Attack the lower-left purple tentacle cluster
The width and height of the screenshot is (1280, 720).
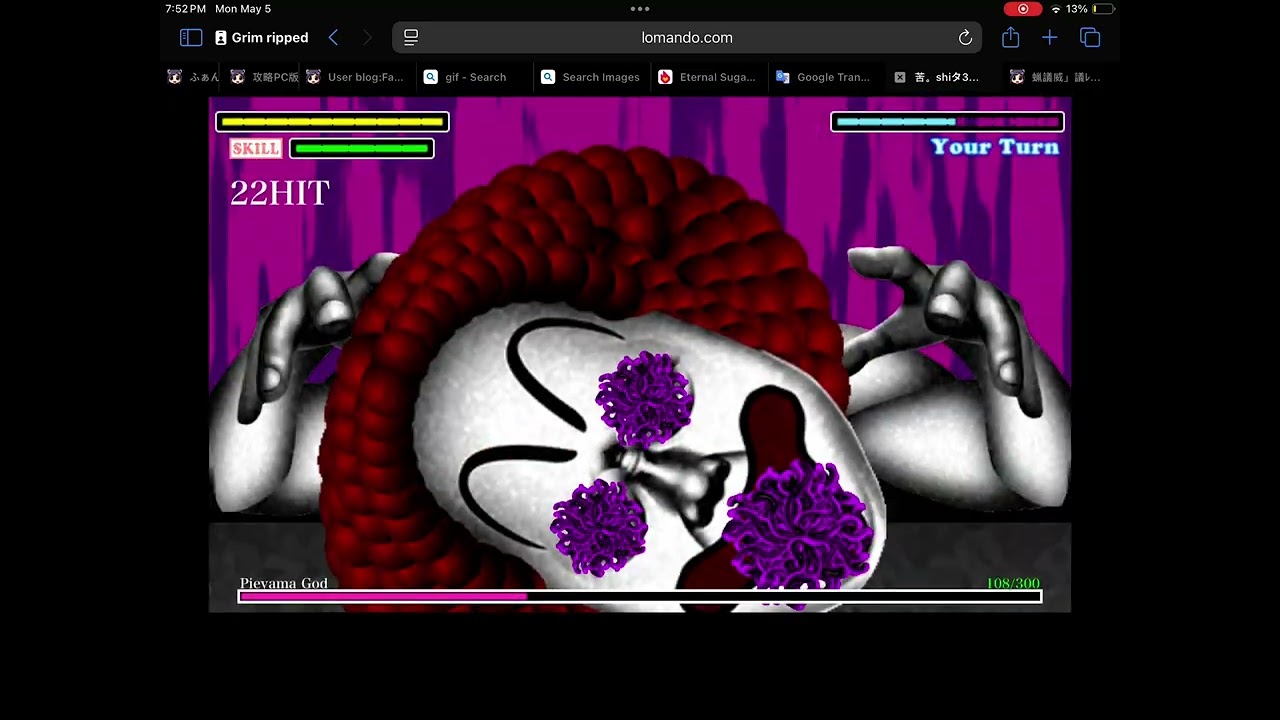tap(599, 527)
